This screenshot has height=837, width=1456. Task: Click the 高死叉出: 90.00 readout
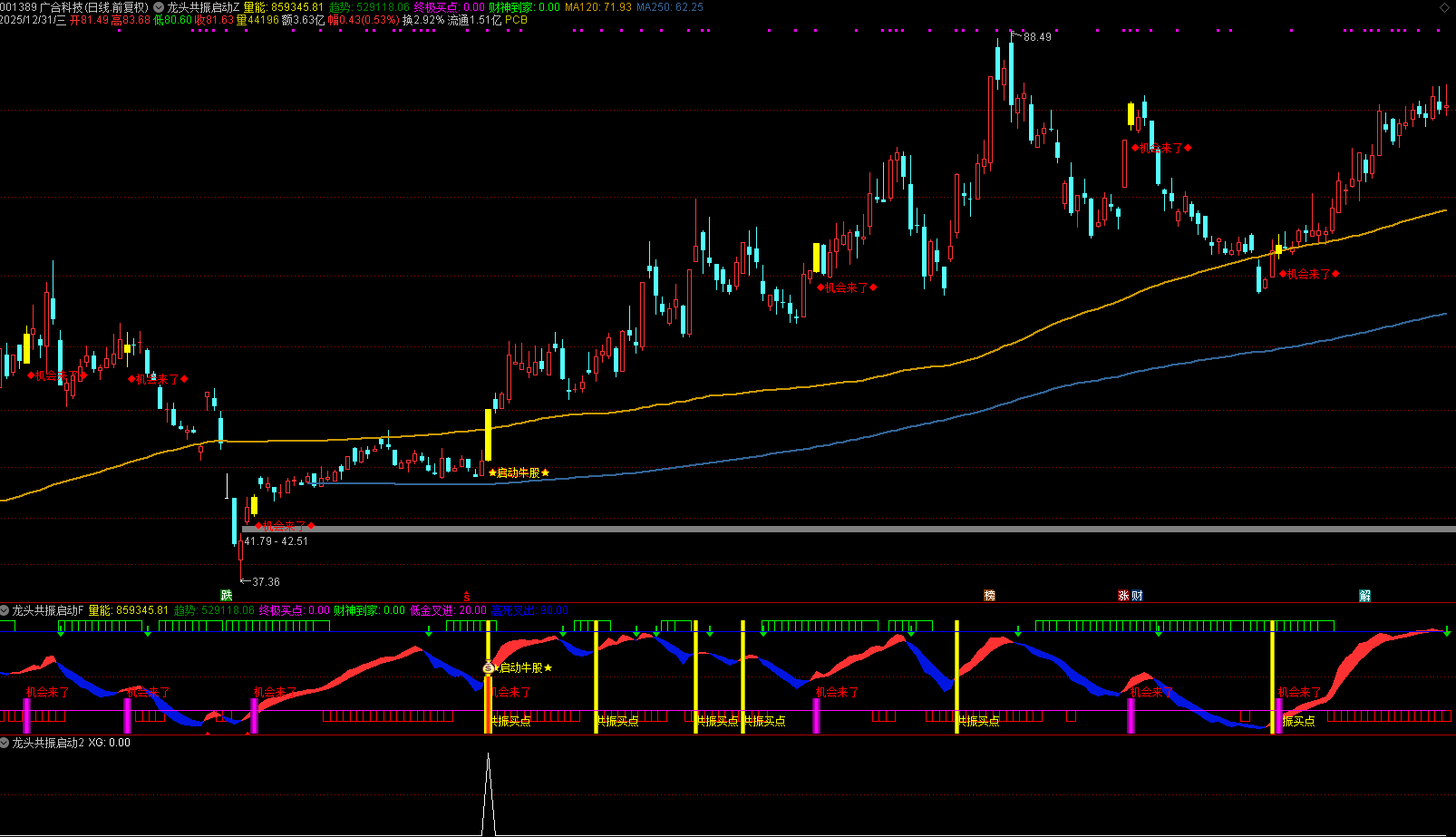click(x=529, y=610)
